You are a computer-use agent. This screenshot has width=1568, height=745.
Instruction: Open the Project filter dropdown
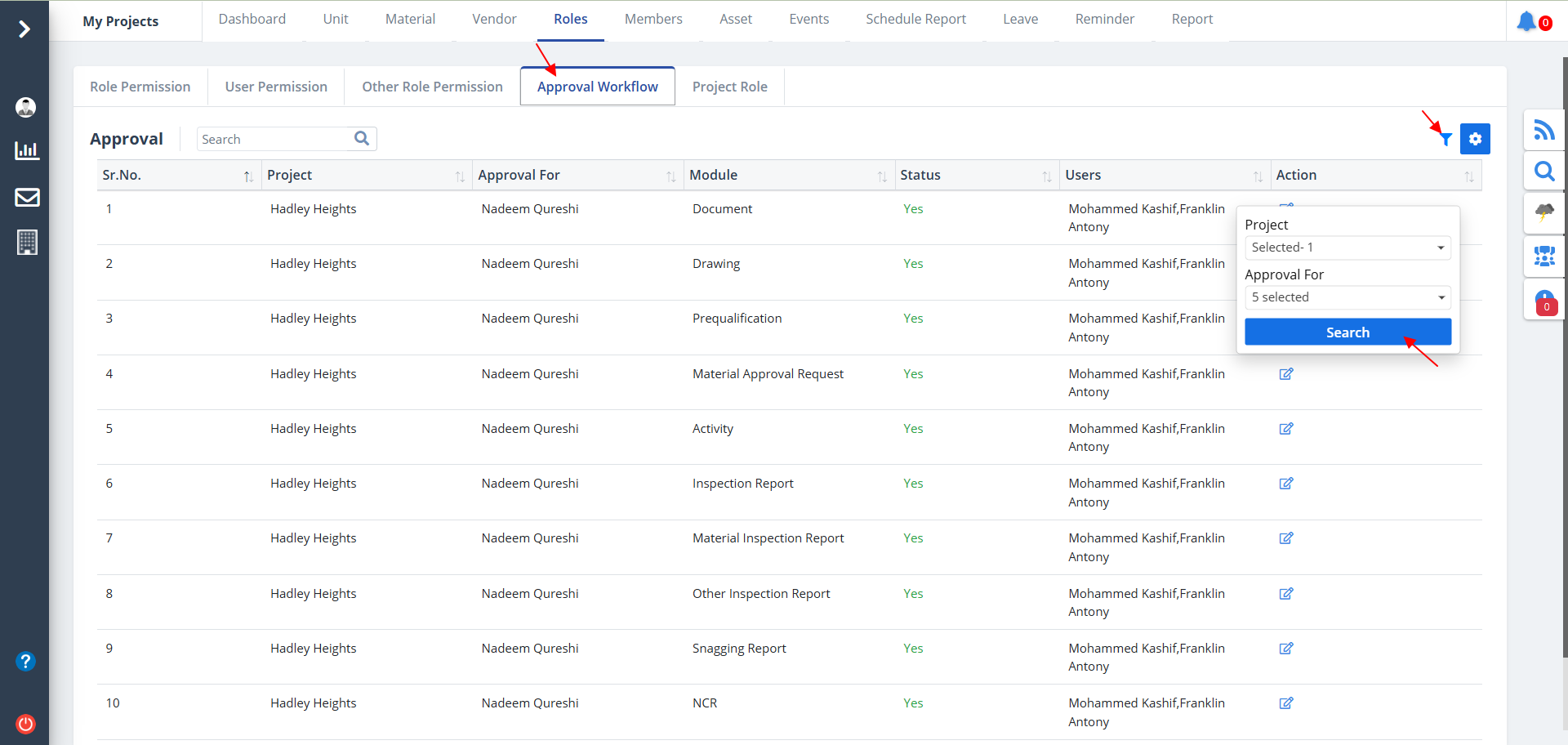tap(1347, 248)
